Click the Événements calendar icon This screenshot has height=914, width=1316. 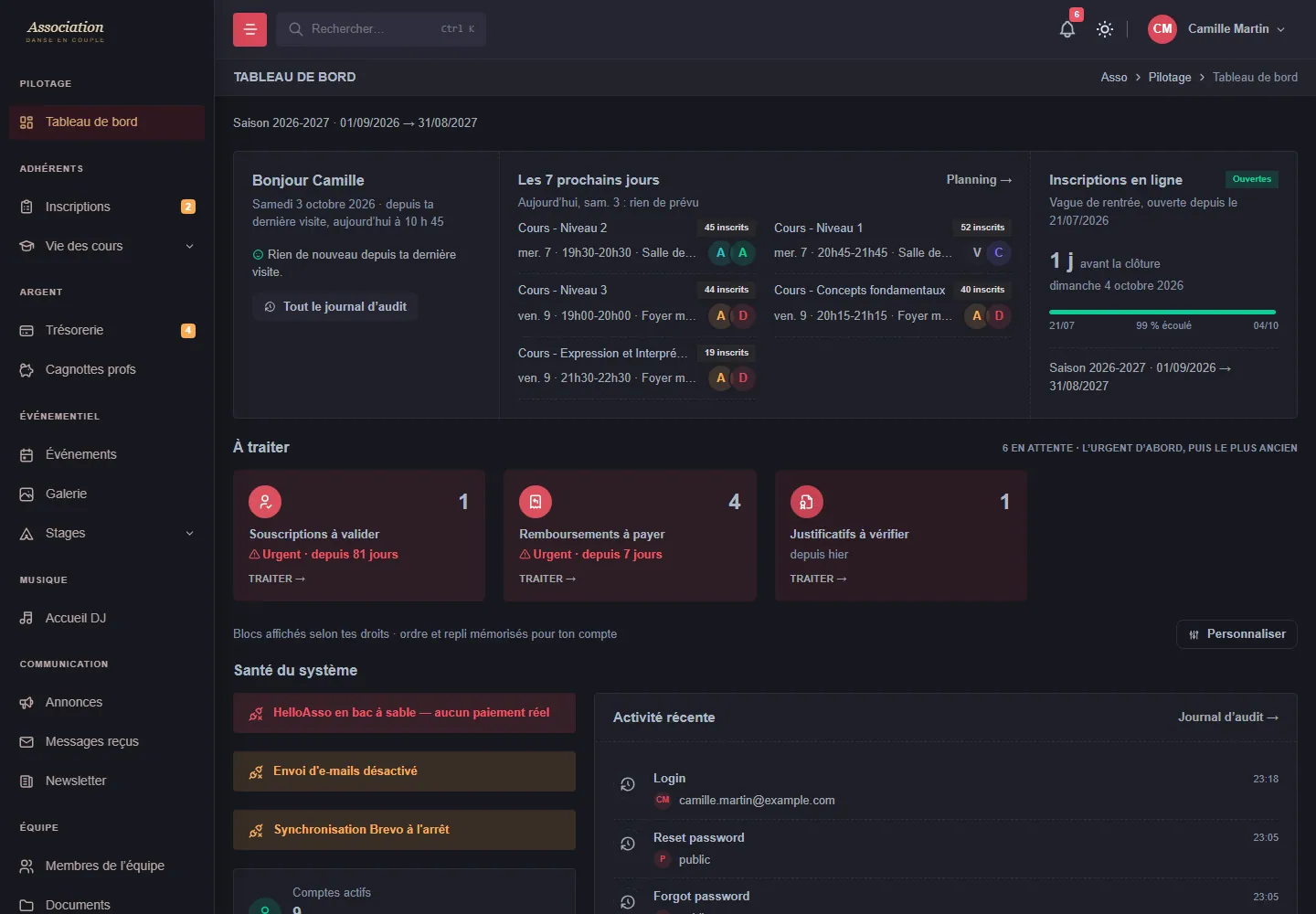[27, 455]
